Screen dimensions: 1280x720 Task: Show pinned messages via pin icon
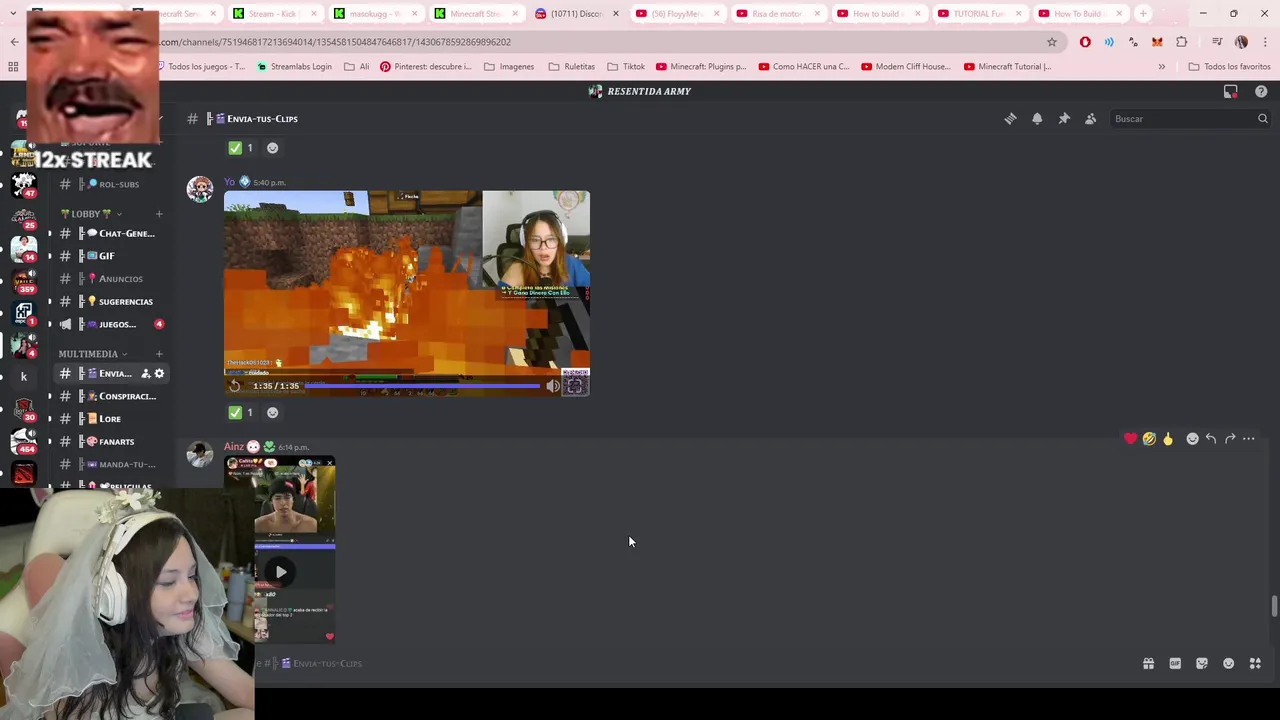(1064, 118)
